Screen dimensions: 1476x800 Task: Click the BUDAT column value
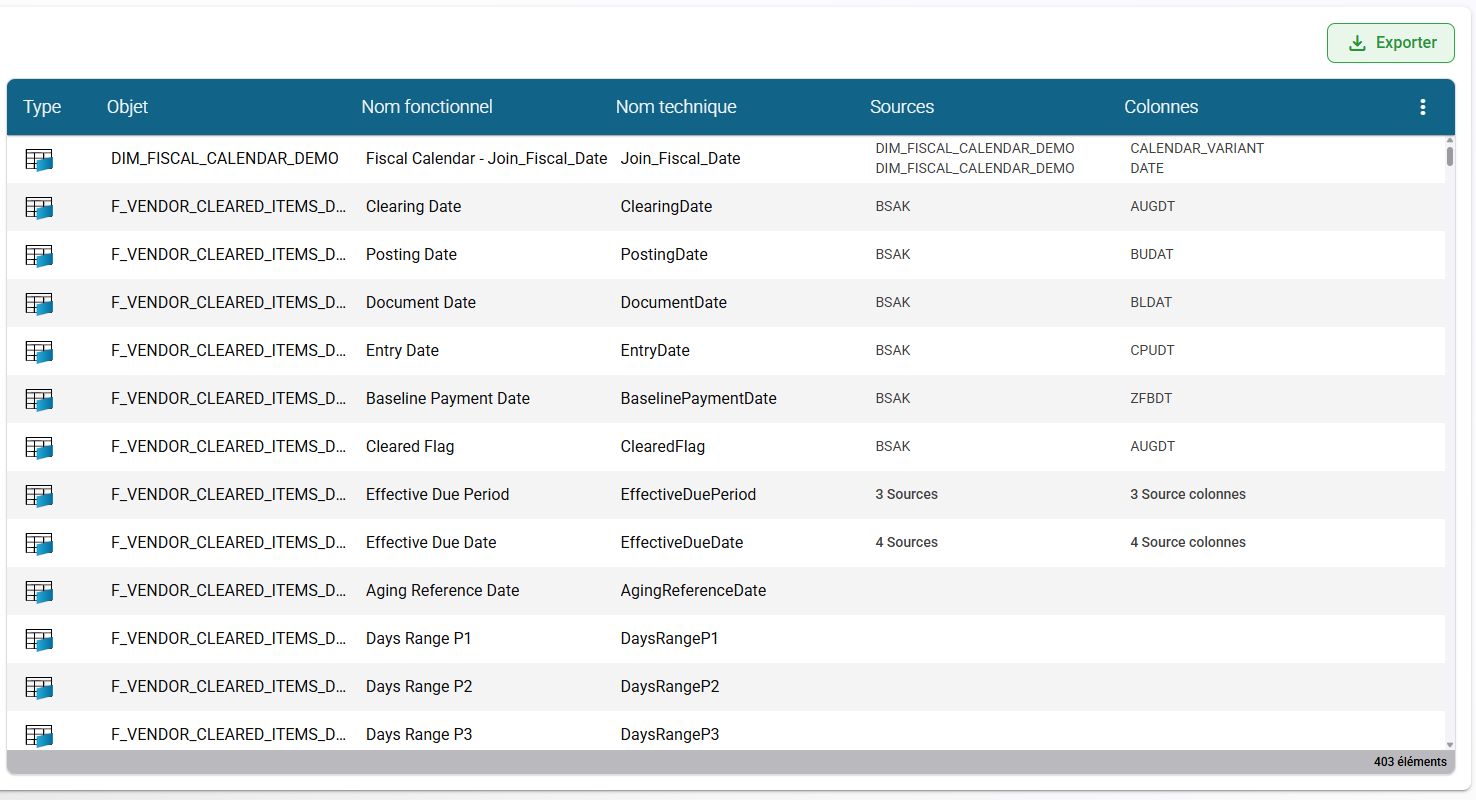(1152, 254)
